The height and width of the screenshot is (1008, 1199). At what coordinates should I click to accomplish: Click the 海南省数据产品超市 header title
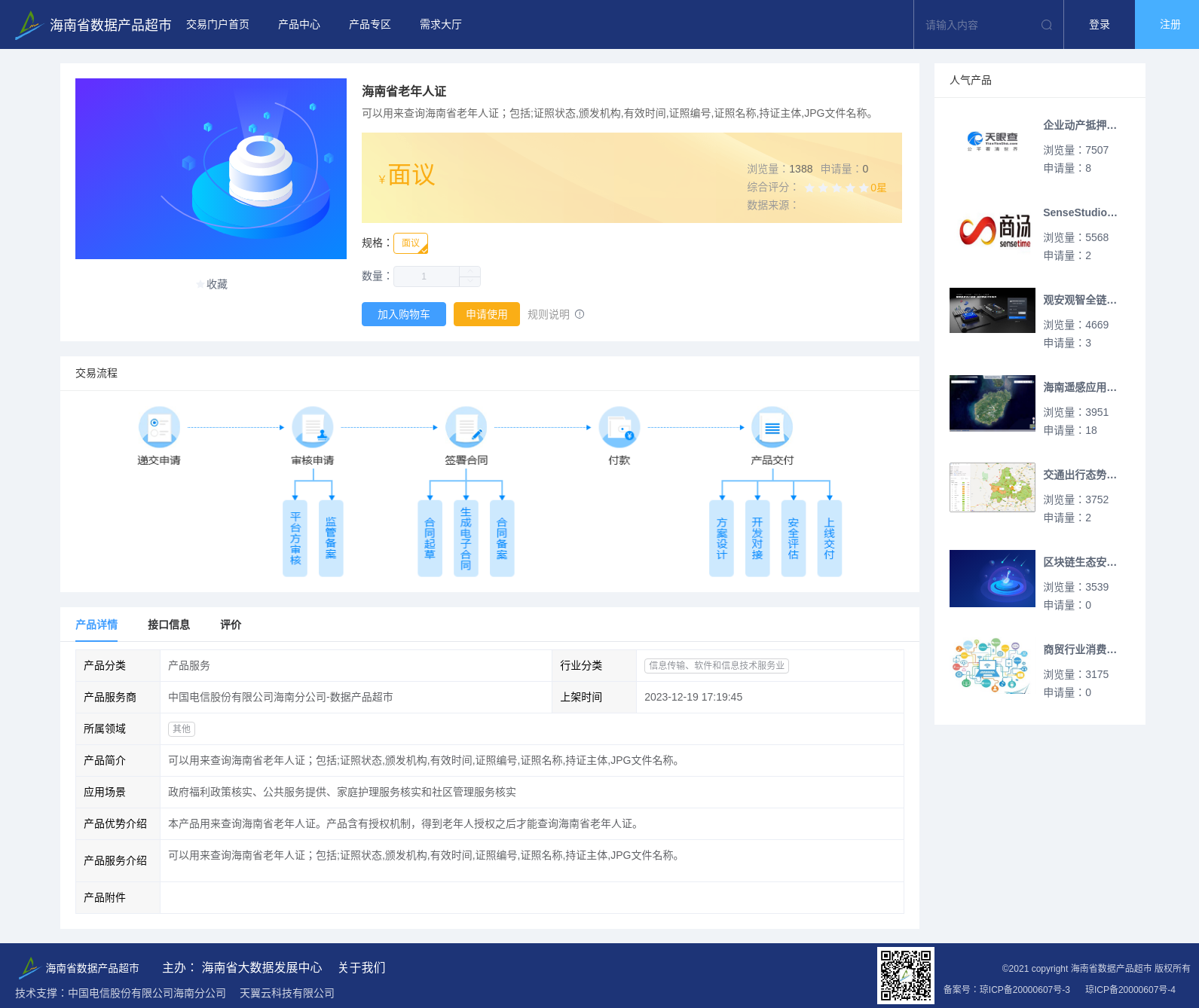coord(111,25)
